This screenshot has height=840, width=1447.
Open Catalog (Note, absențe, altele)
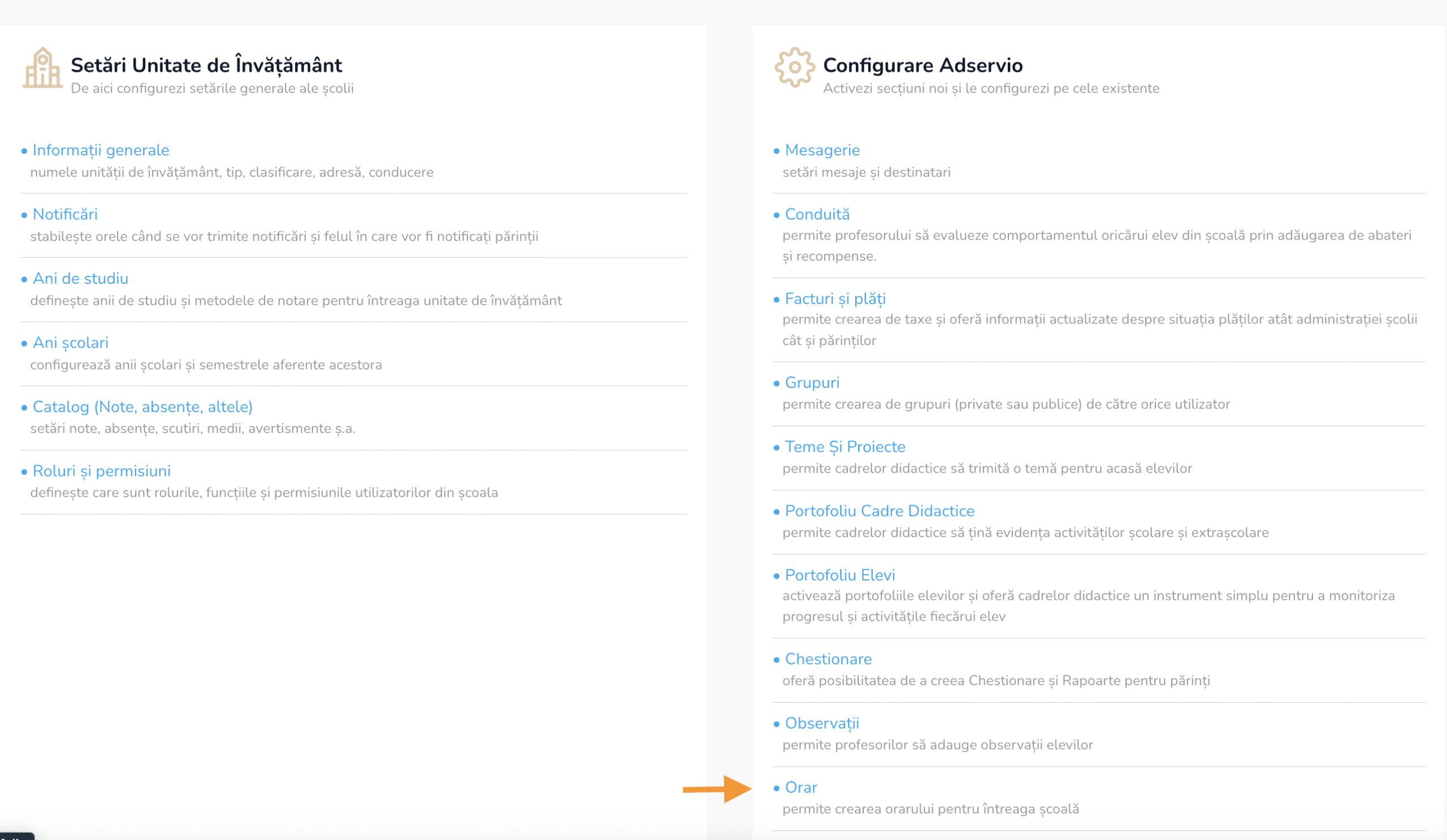click(142, 407)
